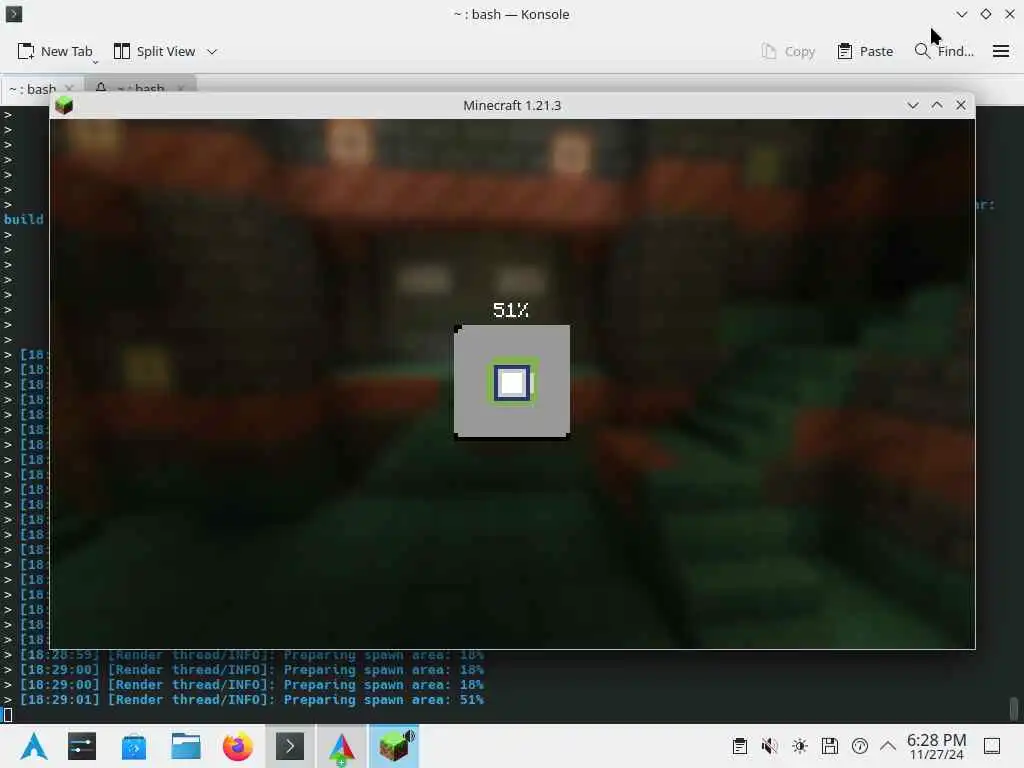
Task: Open Find in Konsole toolbar
Action: (x=944, y=51)
